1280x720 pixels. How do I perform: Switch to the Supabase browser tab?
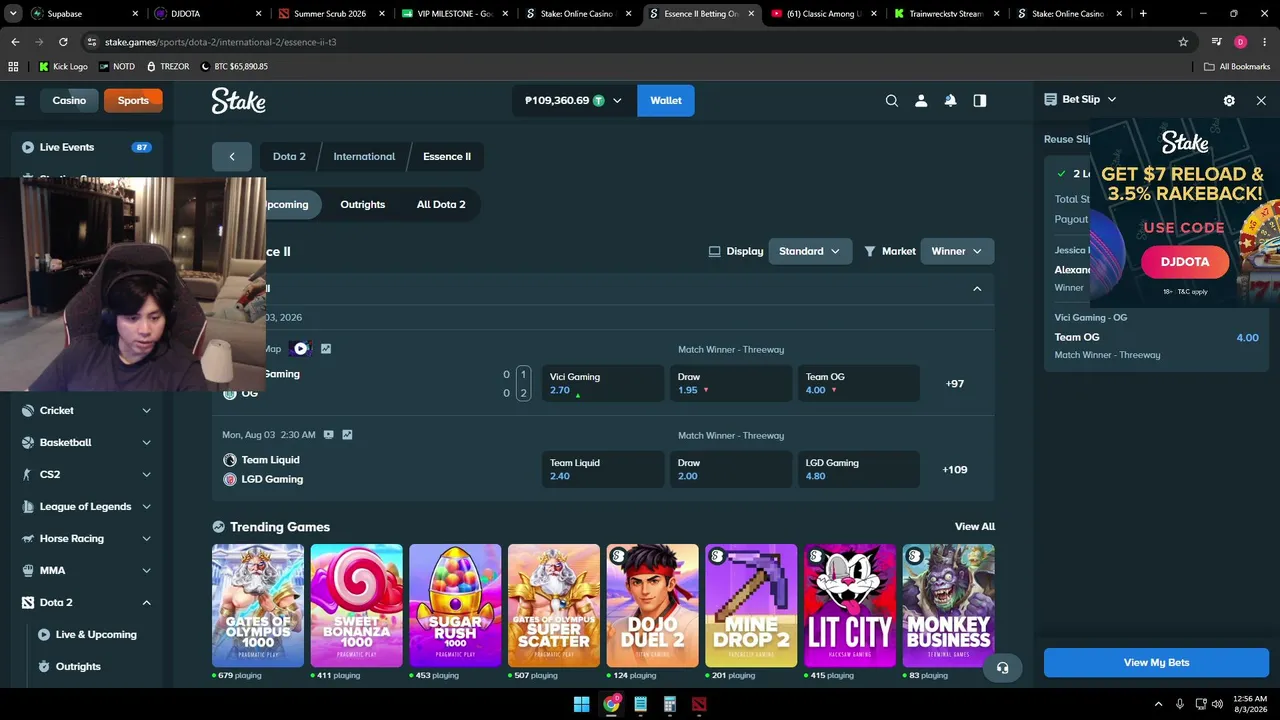coord(83,14)
